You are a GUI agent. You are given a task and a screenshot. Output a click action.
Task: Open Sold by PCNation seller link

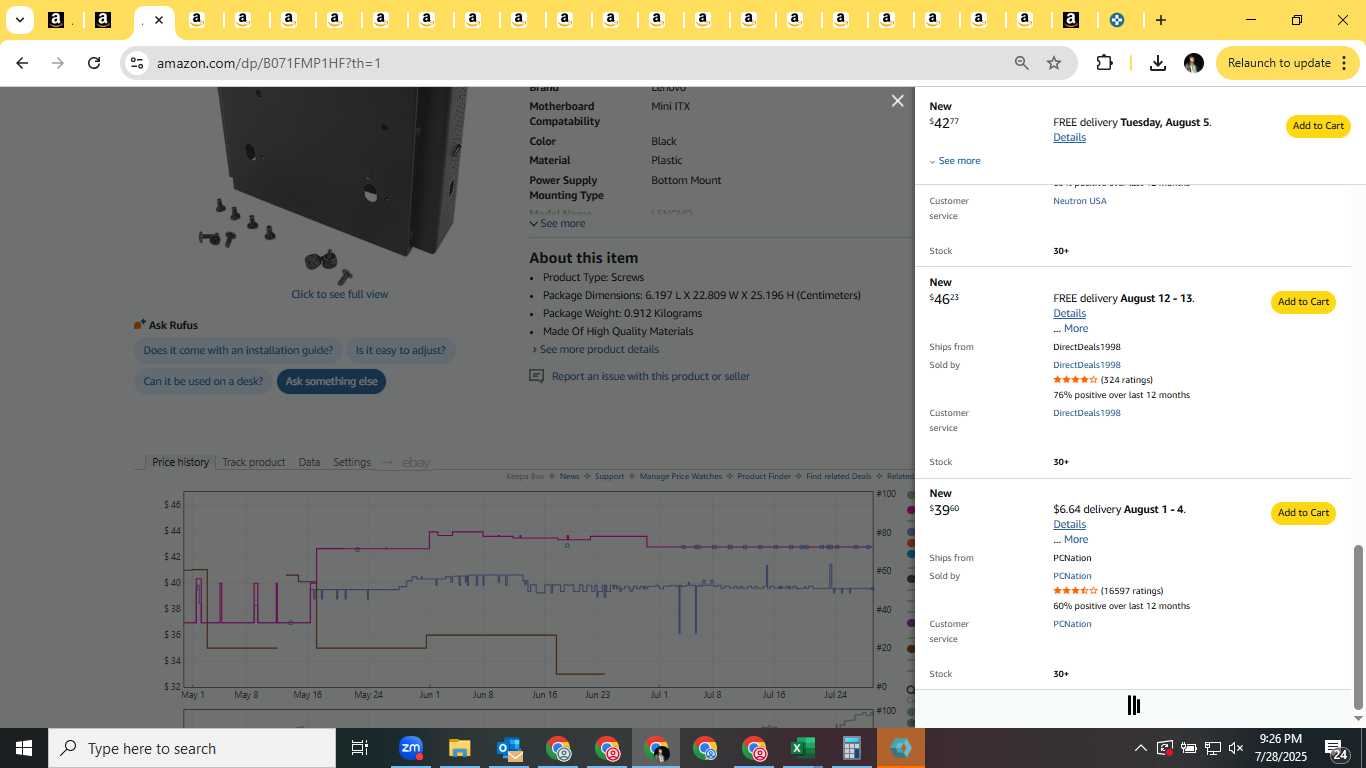1072,576
